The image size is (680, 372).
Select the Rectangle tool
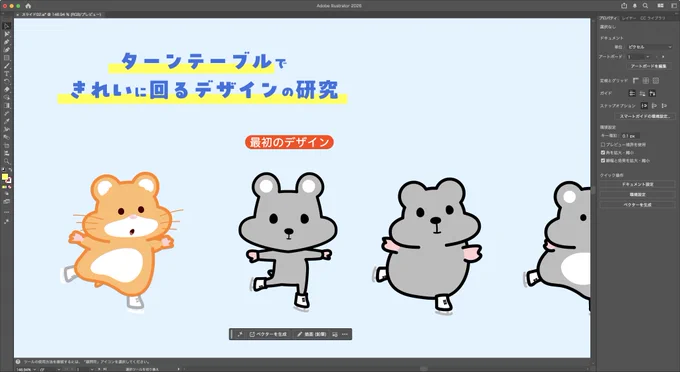click(7, 58)
